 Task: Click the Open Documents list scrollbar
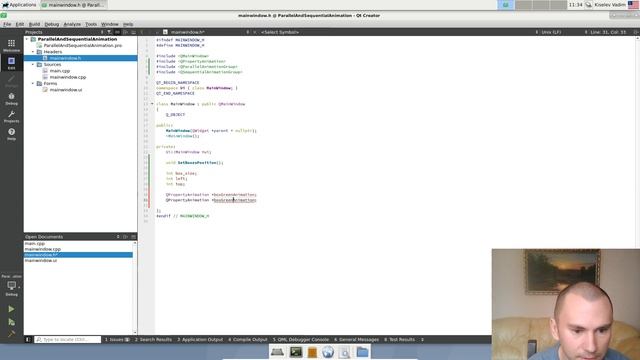click(135, 288)
